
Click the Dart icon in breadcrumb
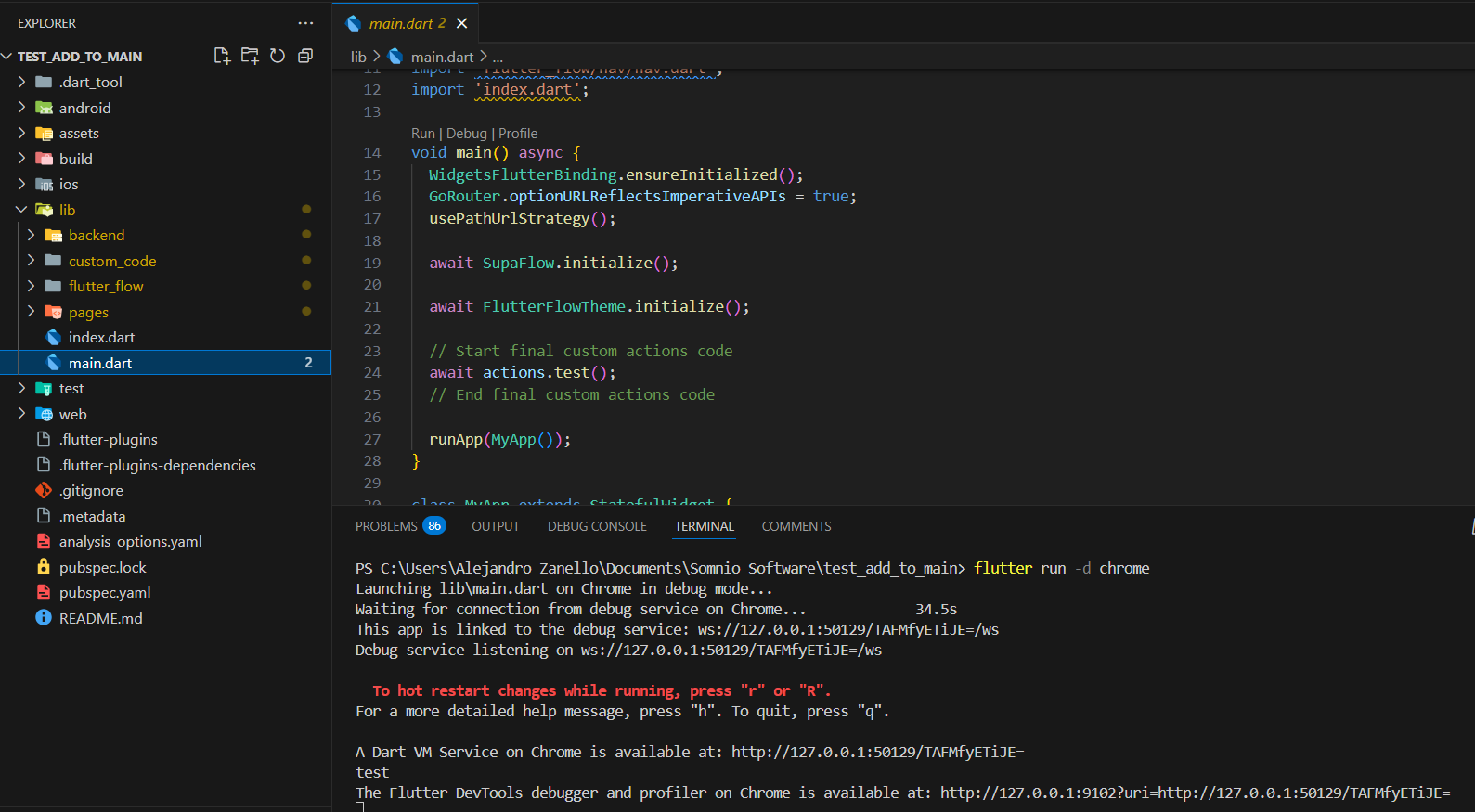(395, 56)
